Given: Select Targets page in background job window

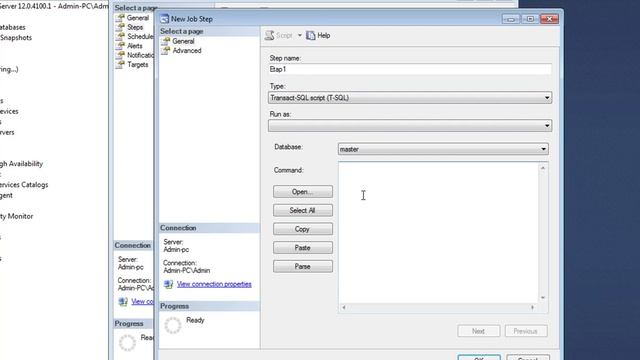Looking at the screenshot, I should (138, 64).
